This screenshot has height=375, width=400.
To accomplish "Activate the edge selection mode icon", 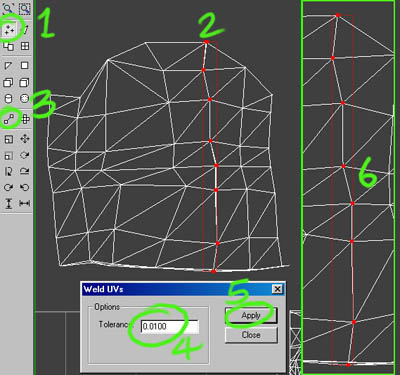I will [25, 29].
